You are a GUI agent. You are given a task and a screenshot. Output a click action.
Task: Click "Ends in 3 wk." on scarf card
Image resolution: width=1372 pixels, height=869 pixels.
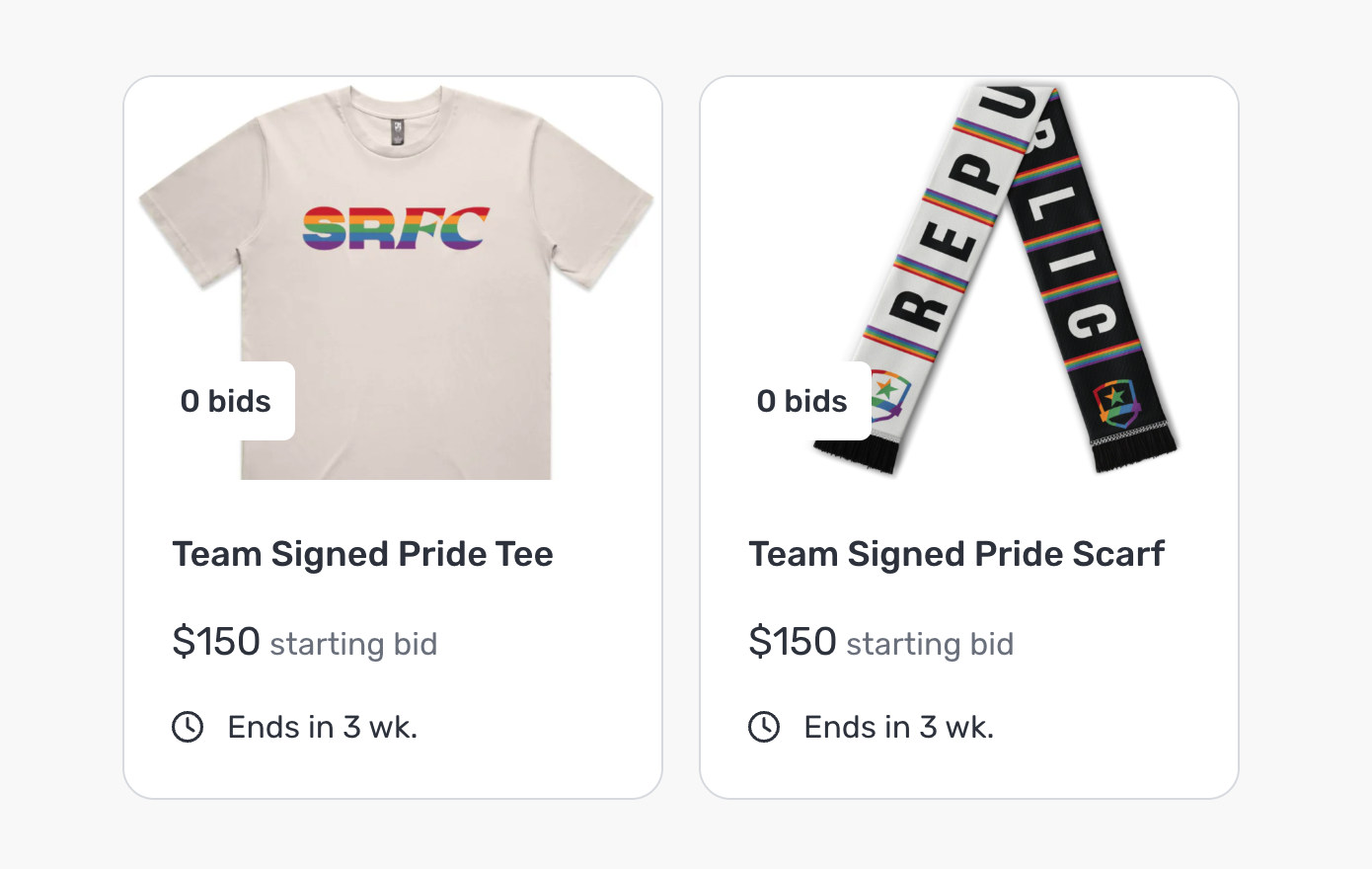tap(899, 728)
